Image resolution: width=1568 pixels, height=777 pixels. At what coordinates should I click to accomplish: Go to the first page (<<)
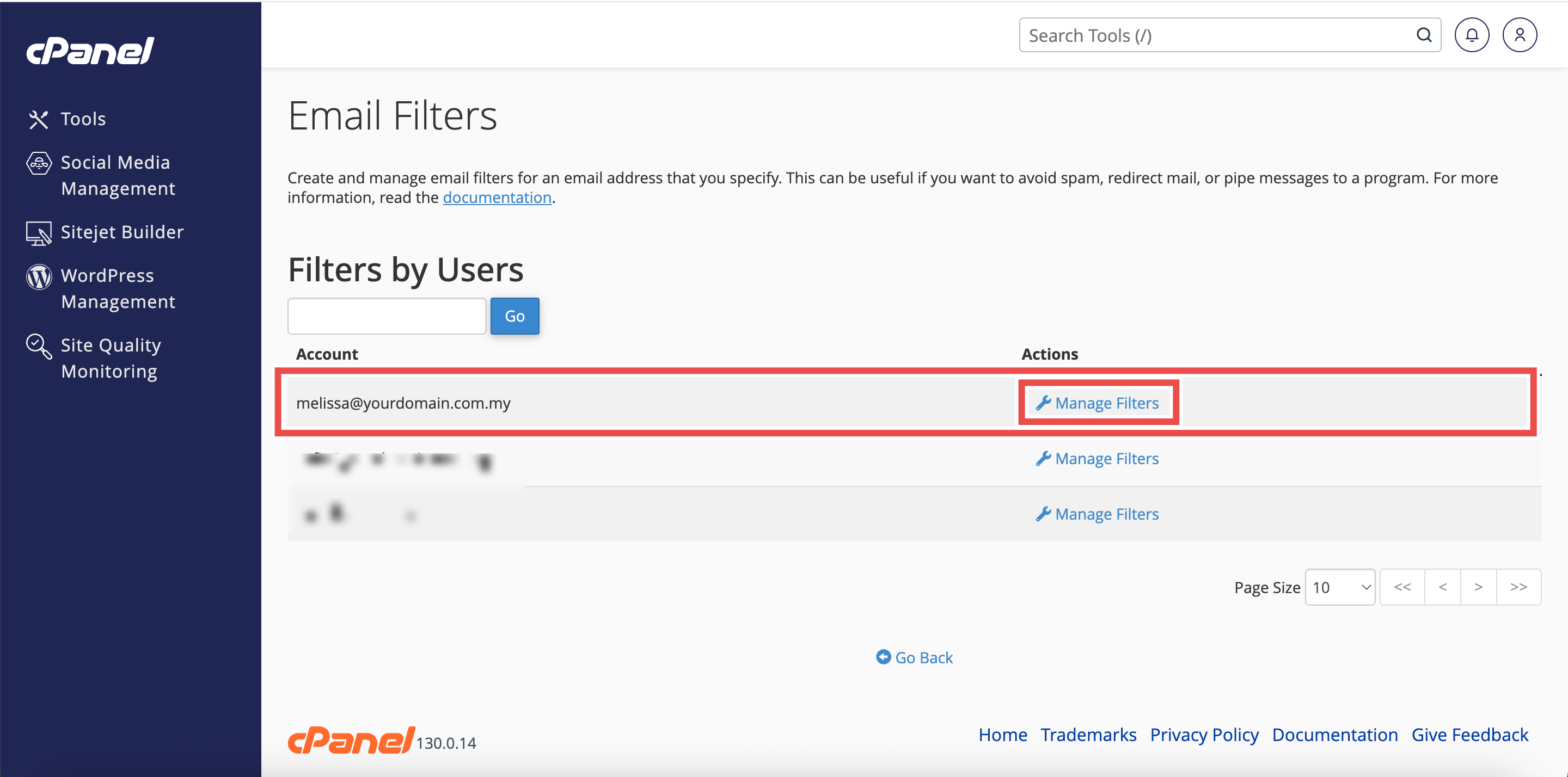(x=1402, y=587)
